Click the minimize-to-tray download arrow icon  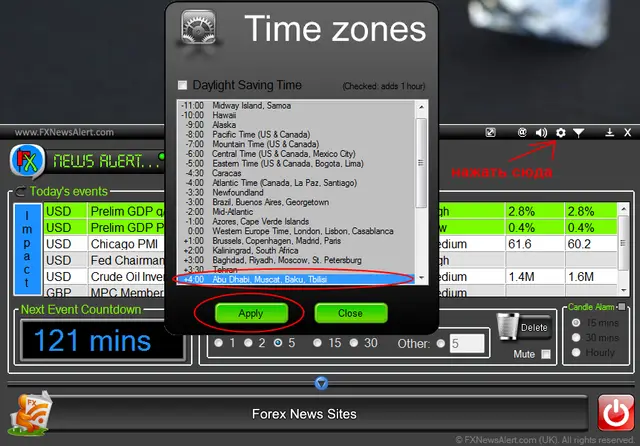click(609, 132)
